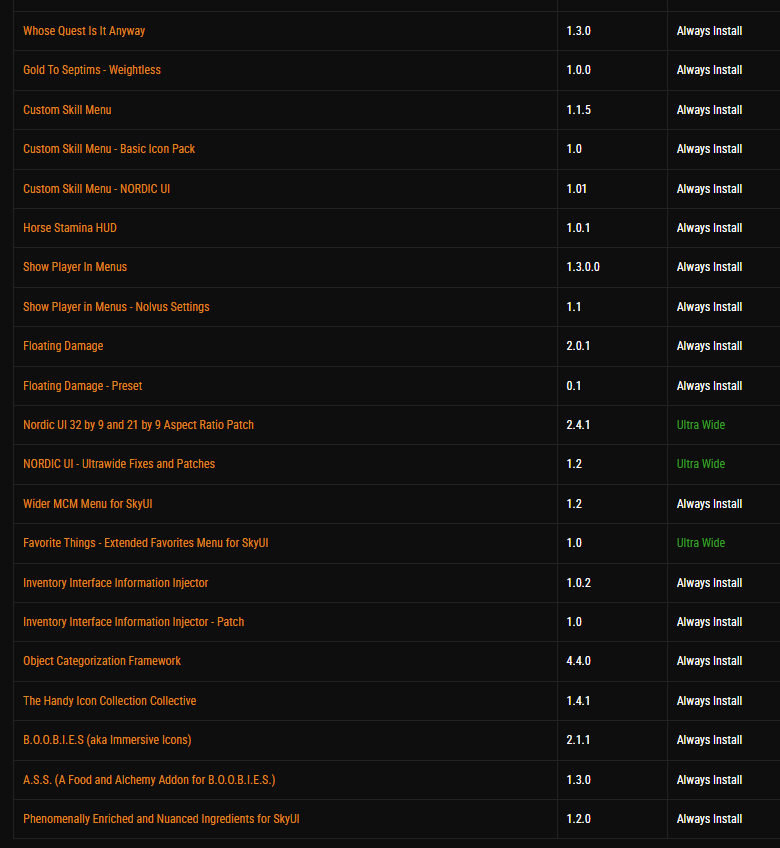Select Always Install in Wider MCM Menu row
The height and width of the screenshot is (848, 780).
pyautogui.click(x=709, y=504)
